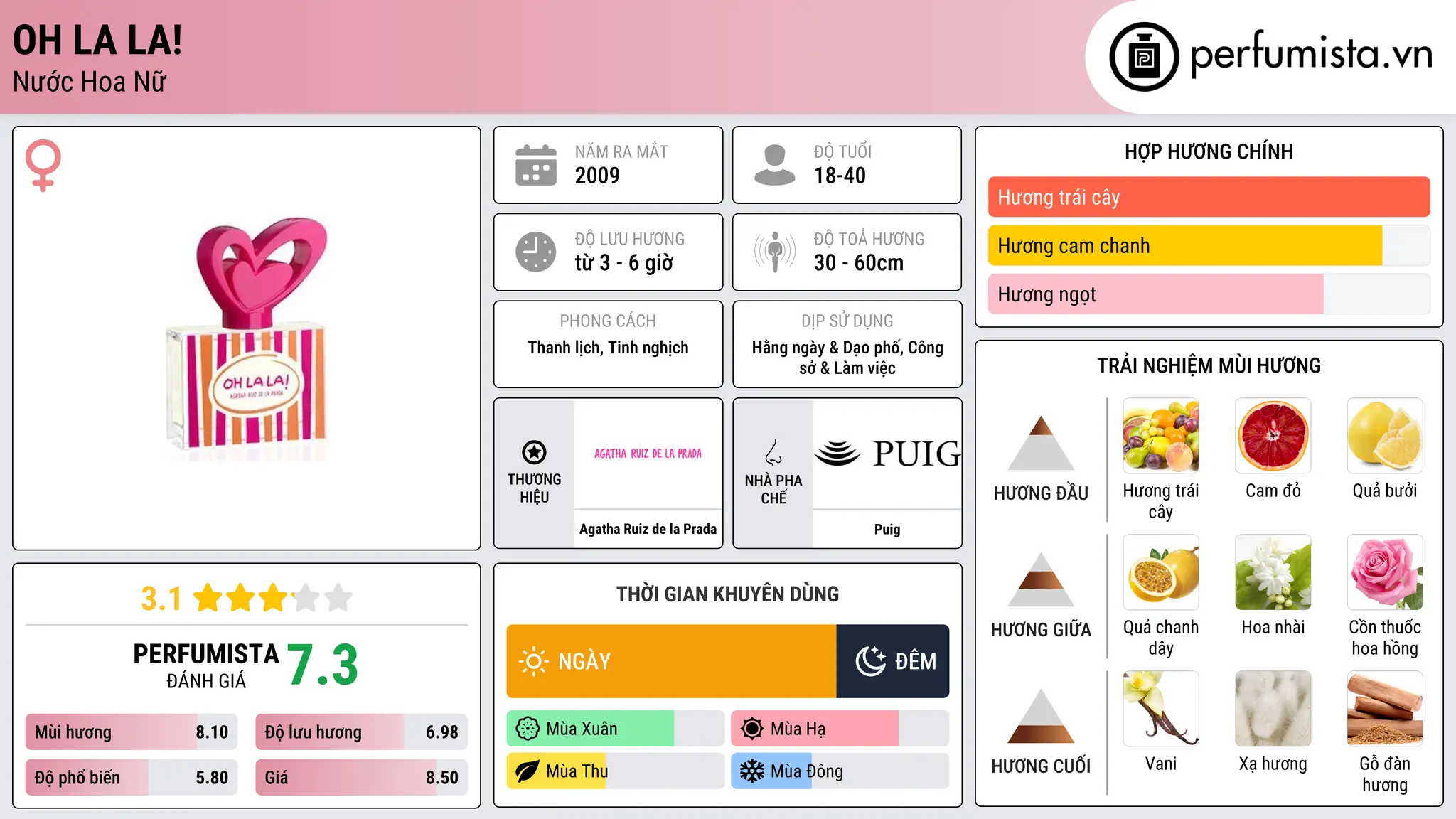Click the nose icon above Nhà pha chế

point(773,452)
